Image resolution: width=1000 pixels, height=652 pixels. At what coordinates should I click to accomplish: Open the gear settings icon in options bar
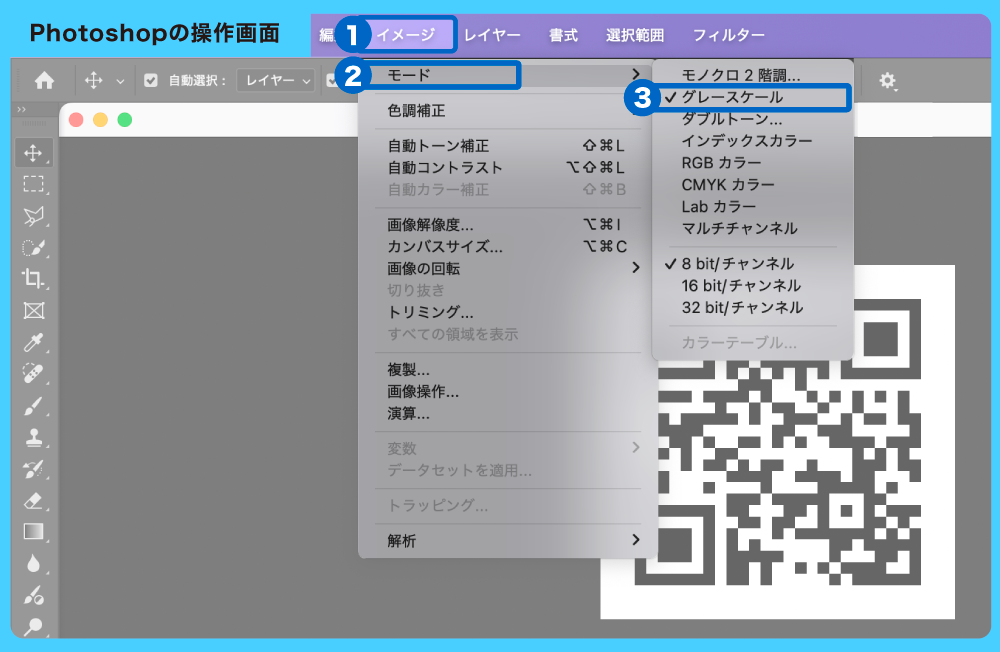(887, 81)
